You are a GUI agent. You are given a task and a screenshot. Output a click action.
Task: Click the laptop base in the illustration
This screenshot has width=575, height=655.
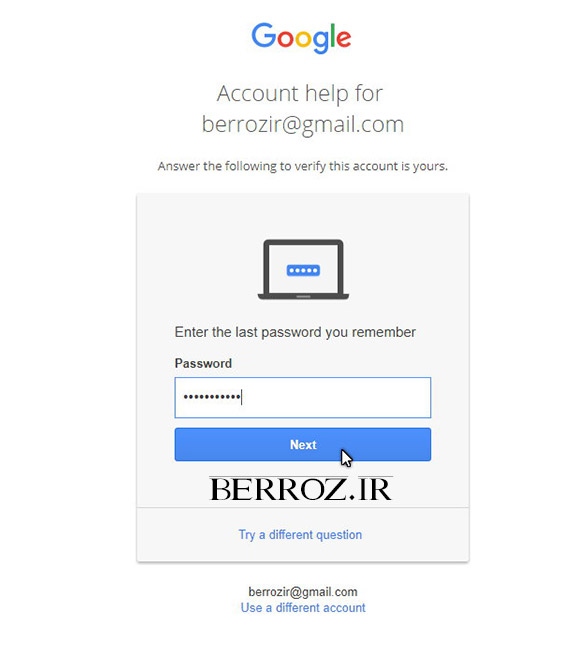303,297
